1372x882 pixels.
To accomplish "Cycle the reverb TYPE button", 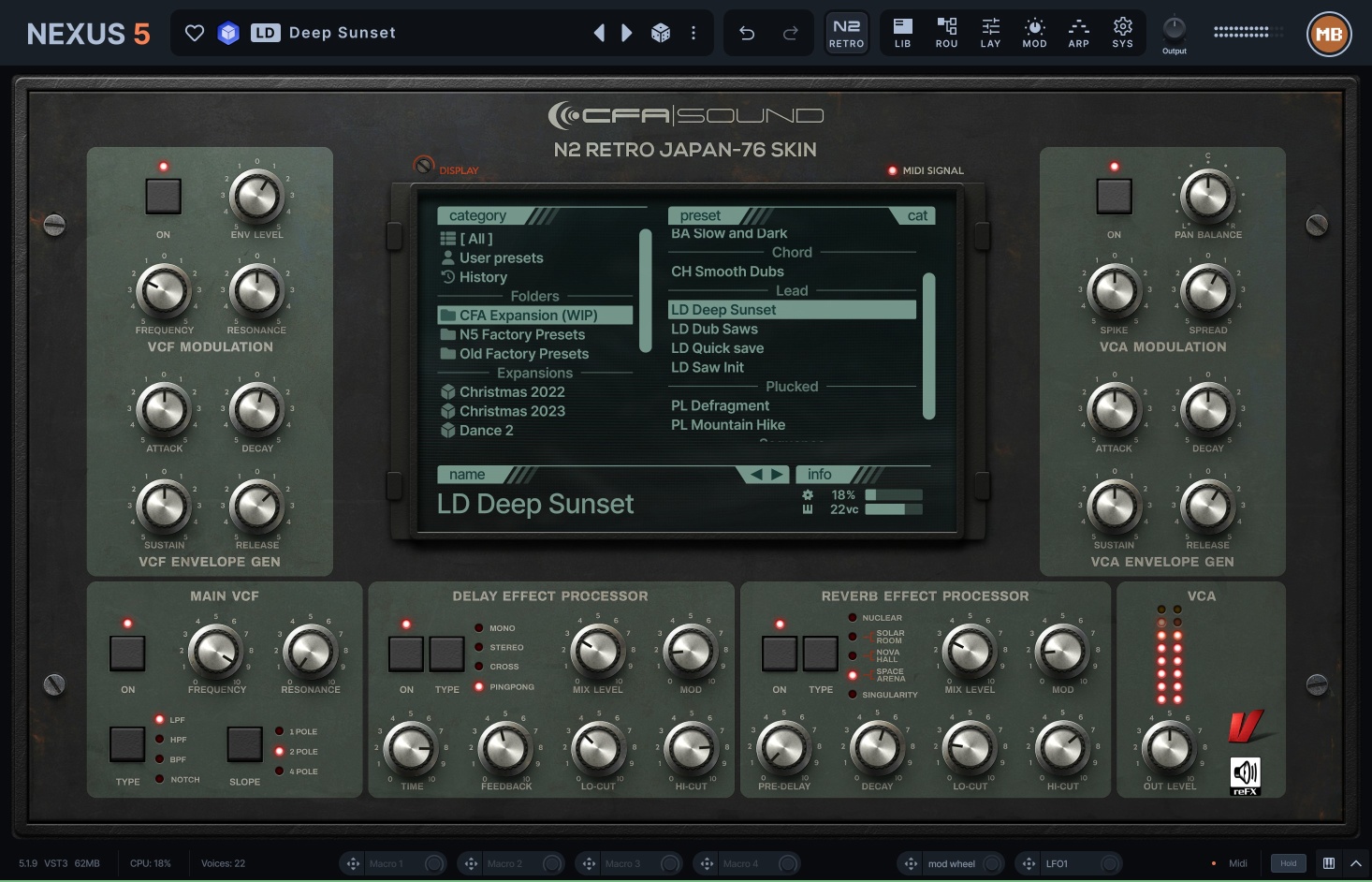I will [x=820, y=654].
